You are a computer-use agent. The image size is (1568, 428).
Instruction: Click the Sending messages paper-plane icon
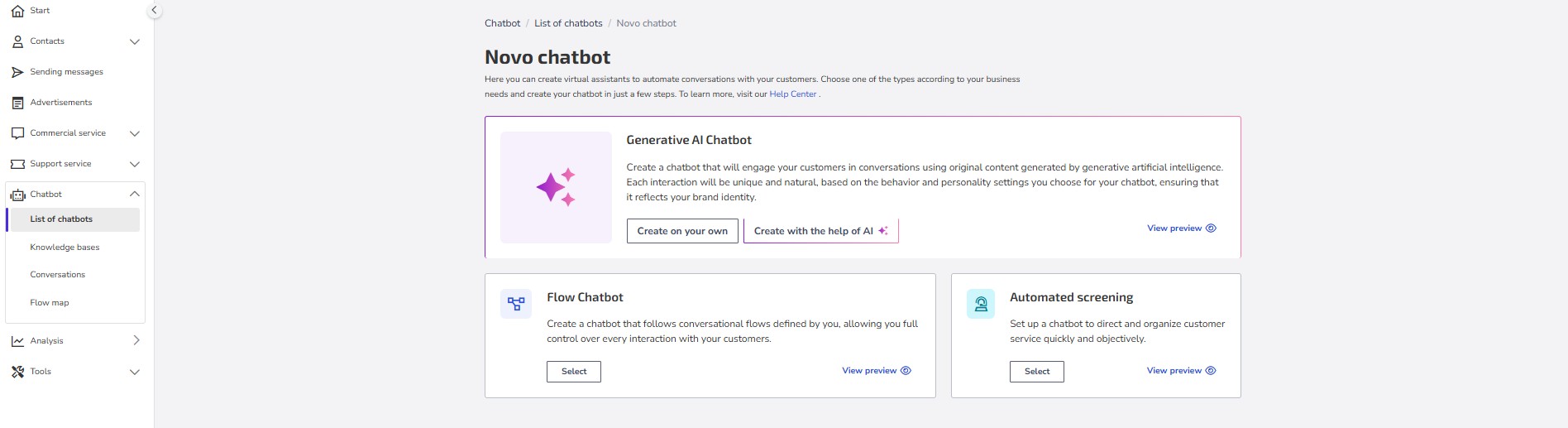pyautogui.click(x=17, y=72)
